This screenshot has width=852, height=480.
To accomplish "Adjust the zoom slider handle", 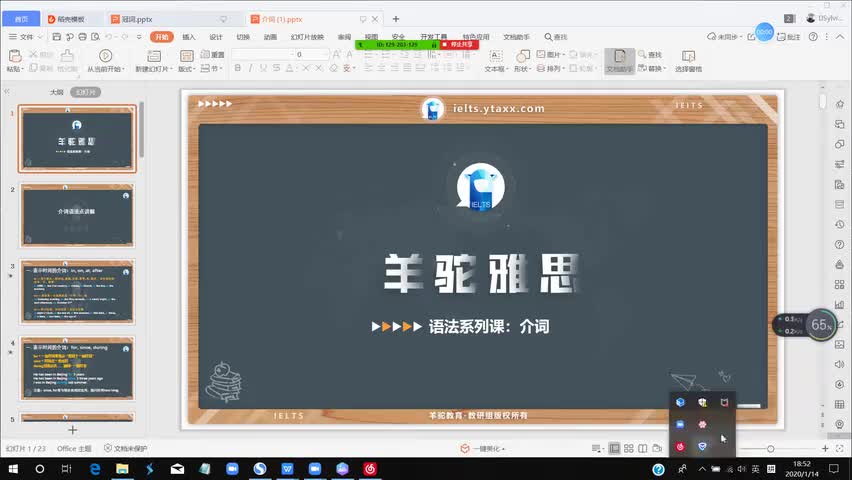I will pos(770,448).
